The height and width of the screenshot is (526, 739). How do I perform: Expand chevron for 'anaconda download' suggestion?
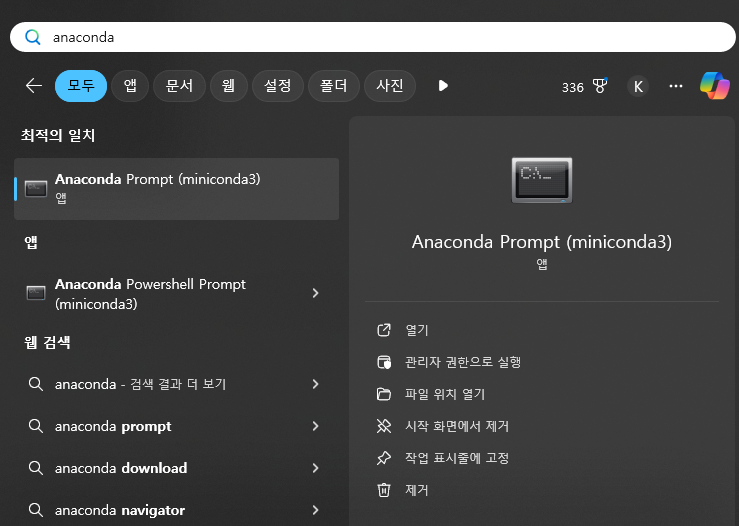tap(315, 468)
